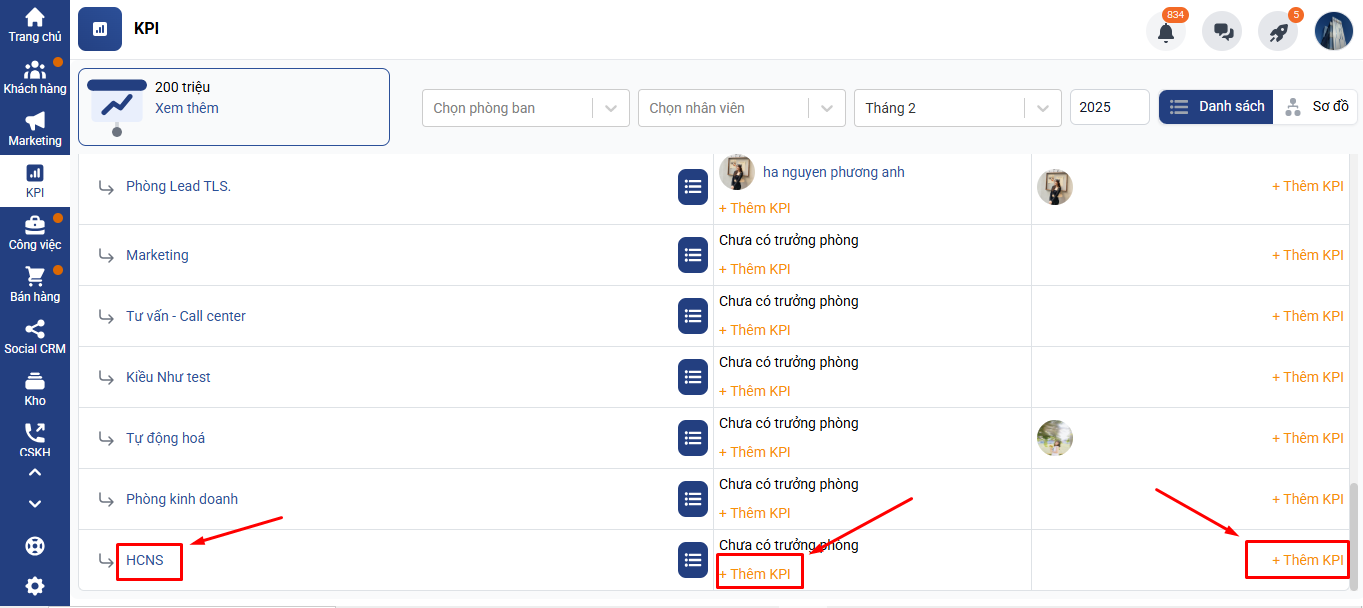Open the user profile avatar

coord(1334,32)
